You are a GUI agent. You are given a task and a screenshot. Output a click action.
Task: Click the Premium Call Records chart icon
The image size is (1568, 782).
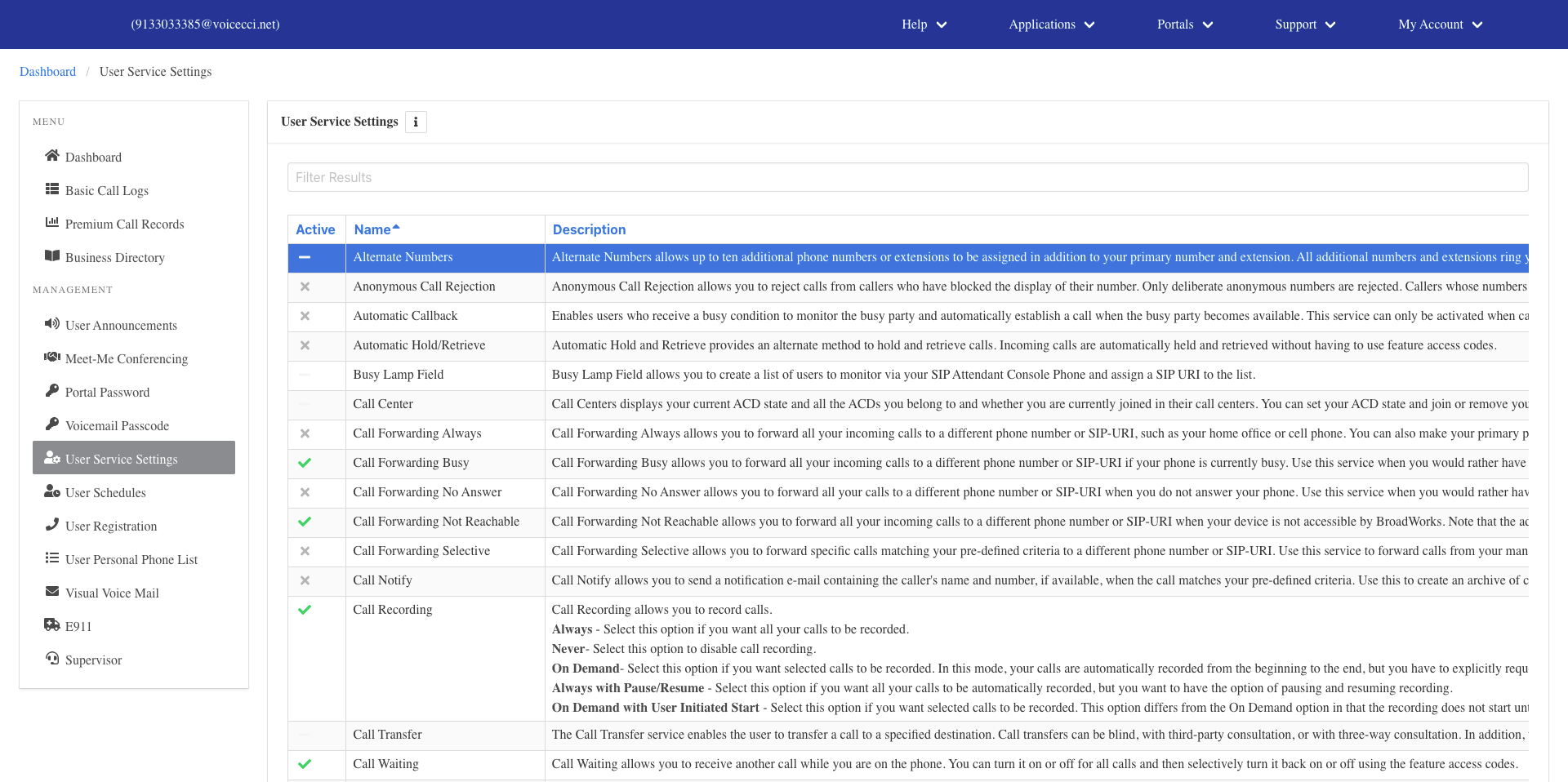click(52, 222)
